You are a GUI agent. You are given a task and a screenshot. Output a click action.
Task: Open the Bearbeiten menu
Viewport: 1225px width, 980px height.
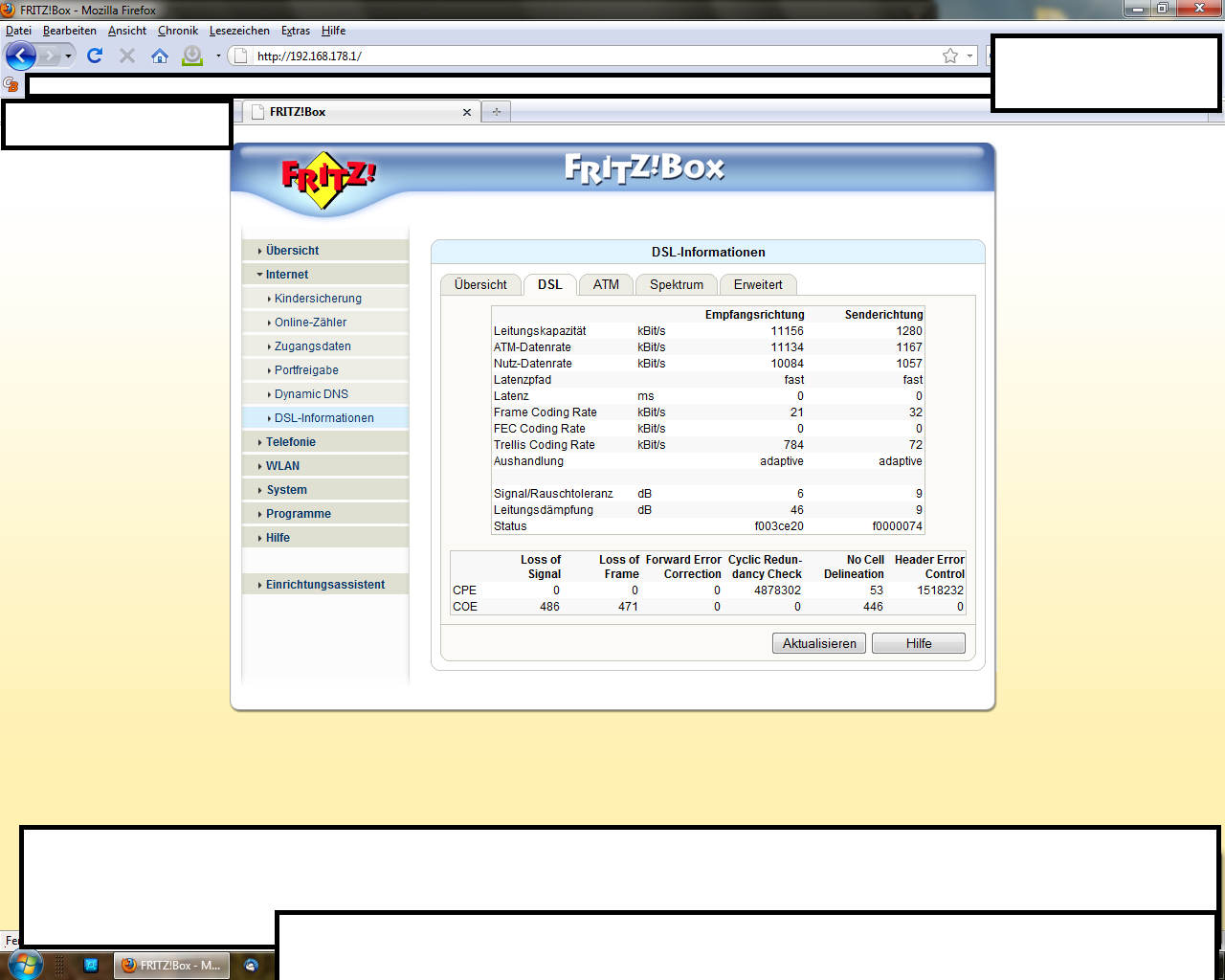[69, 31]
